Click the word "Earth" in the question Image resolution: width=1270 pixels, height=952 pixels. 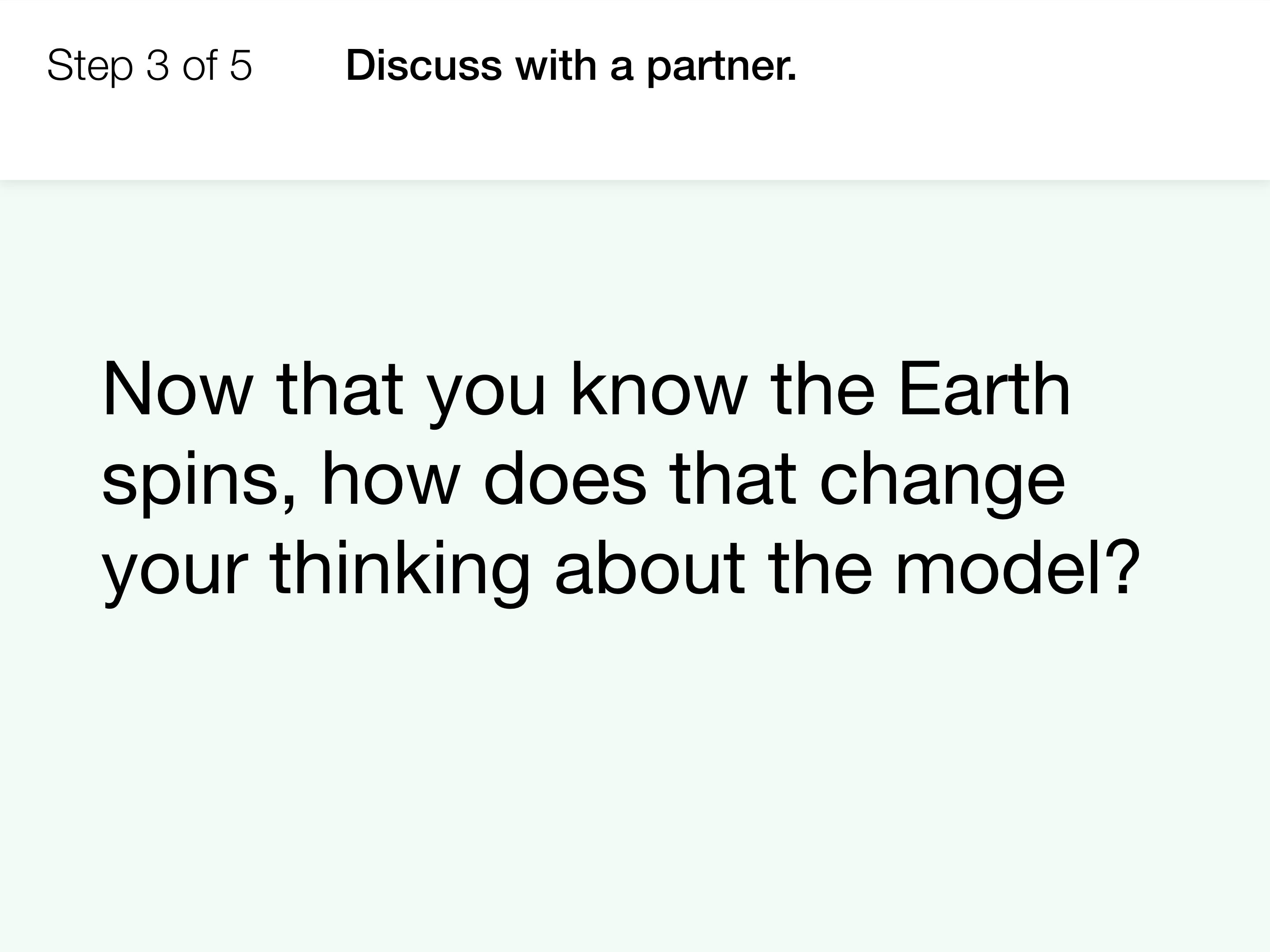coord(985,389)
